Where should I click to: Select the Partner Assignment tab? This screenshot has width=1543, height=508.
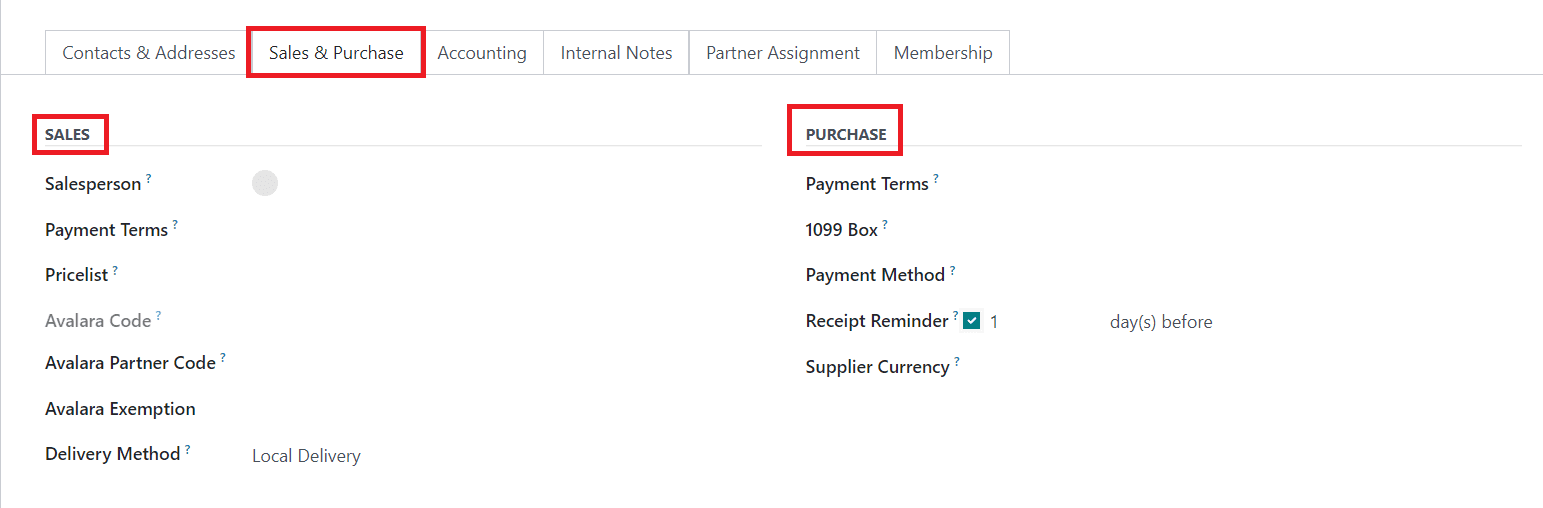[782, 53]
